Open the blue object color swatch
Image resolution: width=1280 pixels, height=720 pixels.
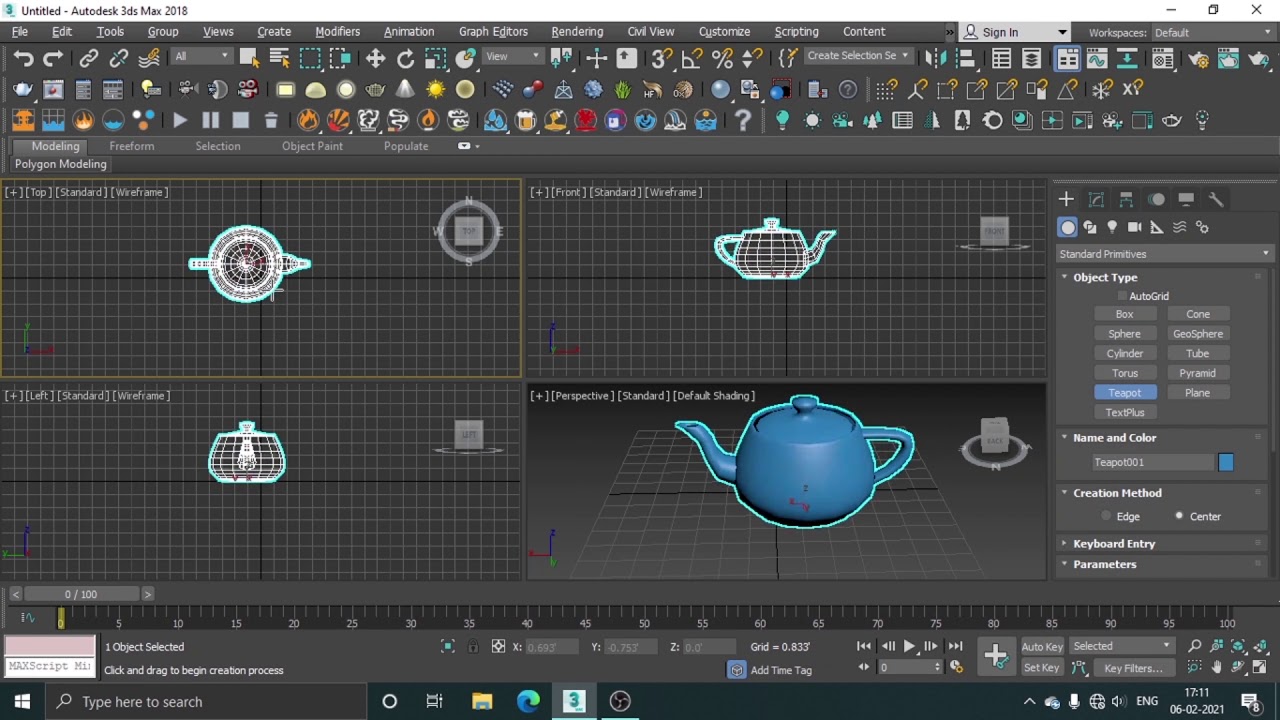[1226, 462]
